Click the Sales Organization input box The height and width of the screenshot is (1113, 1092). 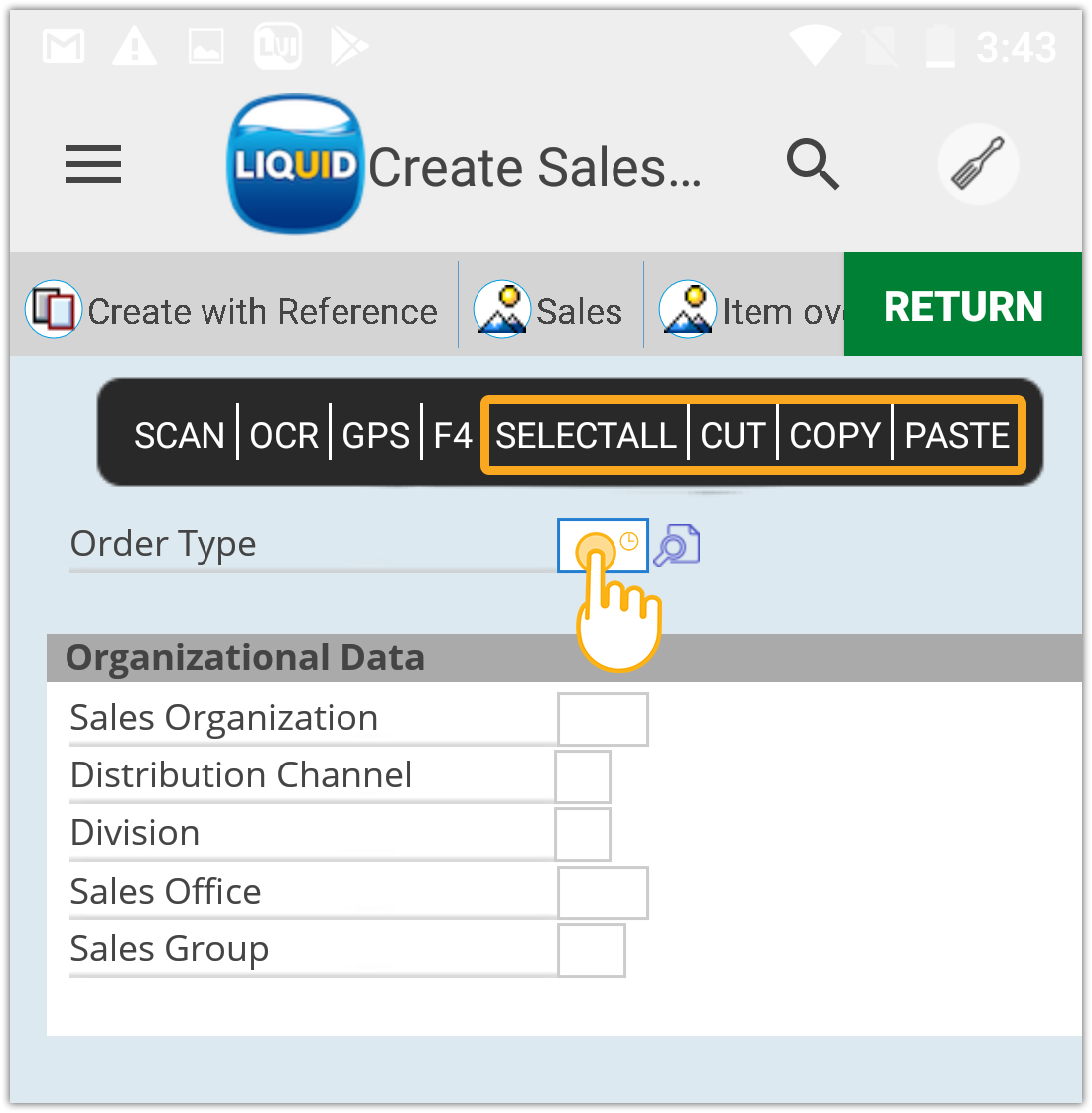coord(603,719)
